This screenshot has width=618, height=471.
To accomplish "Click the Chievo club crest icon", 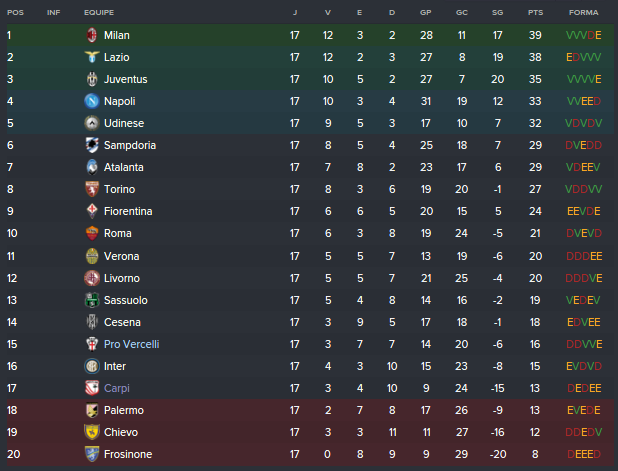I will click(92, 432).
